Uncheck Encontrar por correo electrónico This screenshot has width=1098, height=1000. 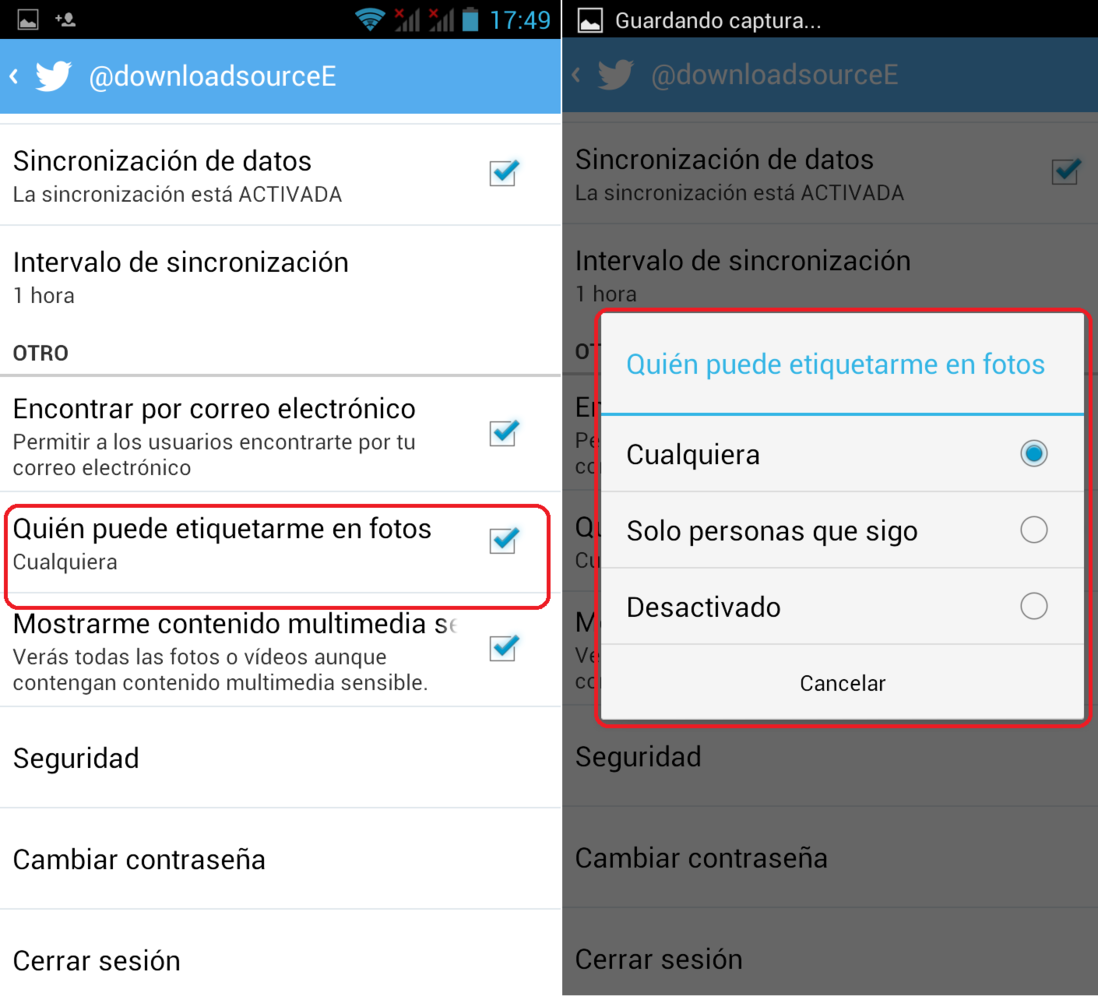pyautogui.click(x=504, y=432)
